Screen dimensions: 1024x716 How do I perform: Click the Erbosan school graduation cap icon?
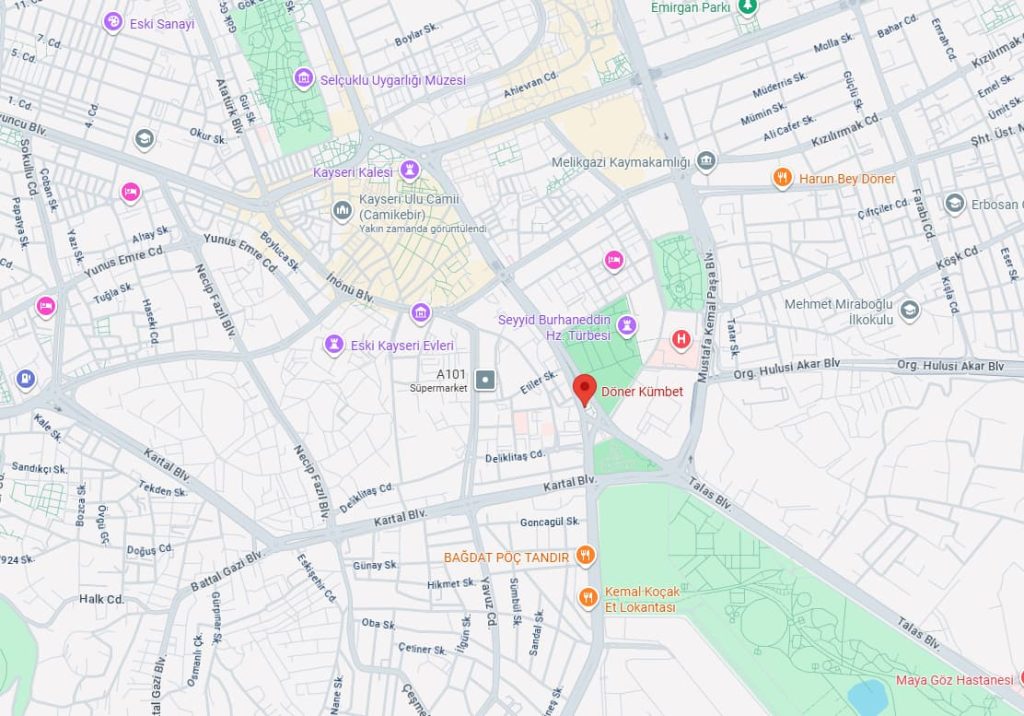point(955,203)
